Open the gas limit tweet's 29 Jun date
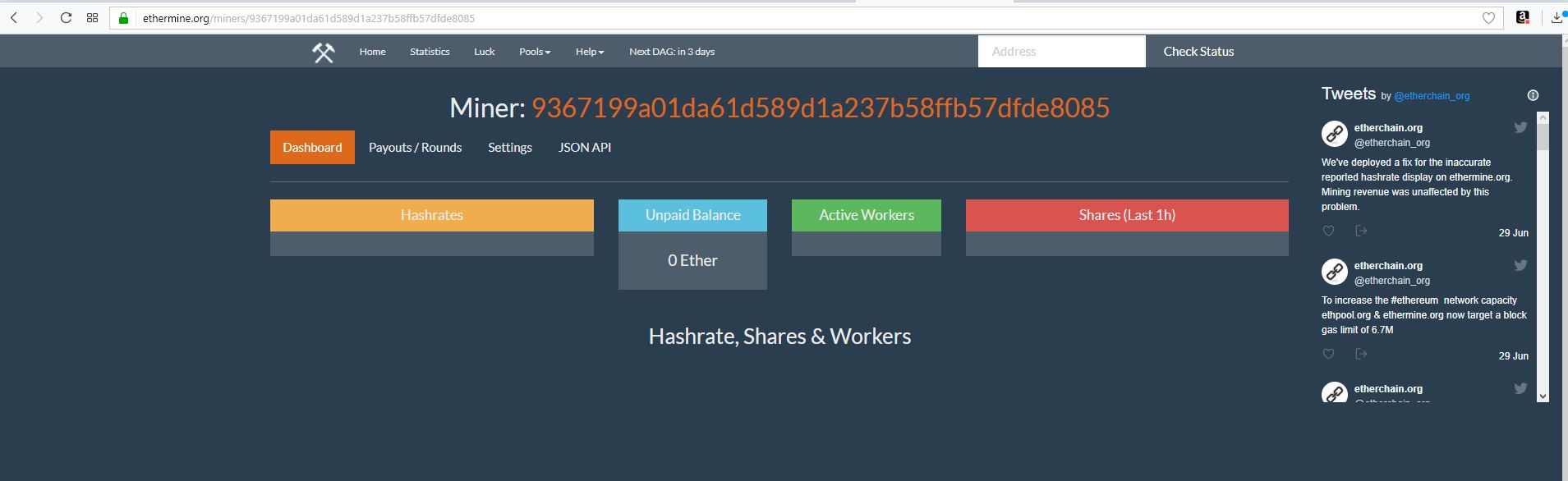 (1513, 356)
